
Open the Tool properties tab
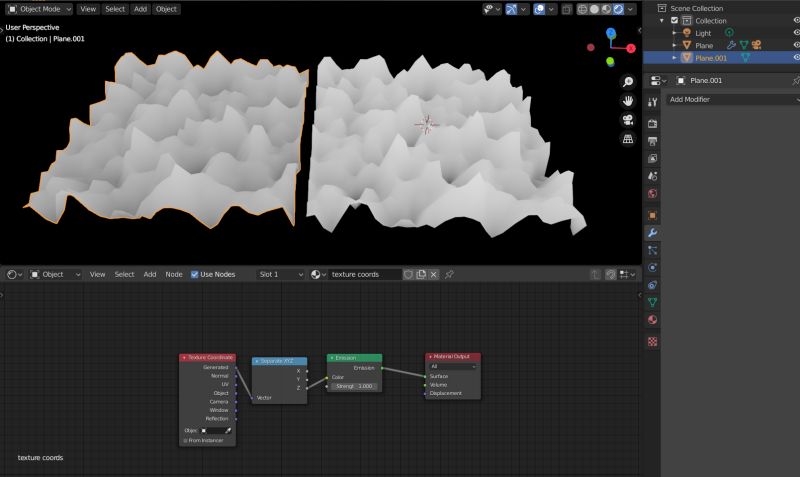tap(653, 102)
